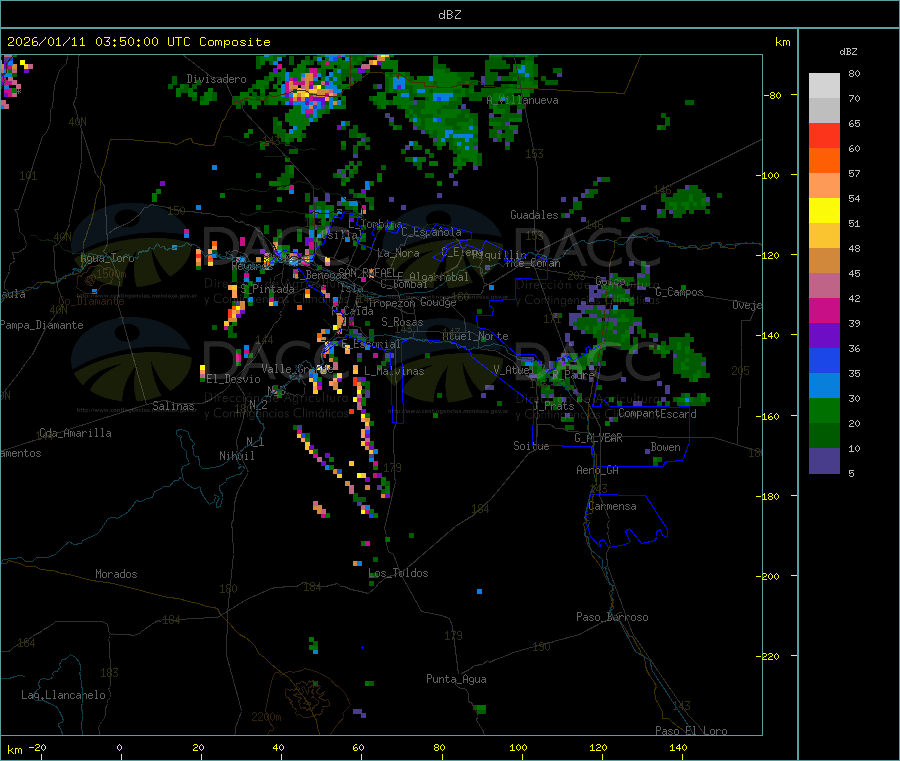Click the Pampa_Diamante map label
This screenshot has height=761, width=900.
pos(42,325)
